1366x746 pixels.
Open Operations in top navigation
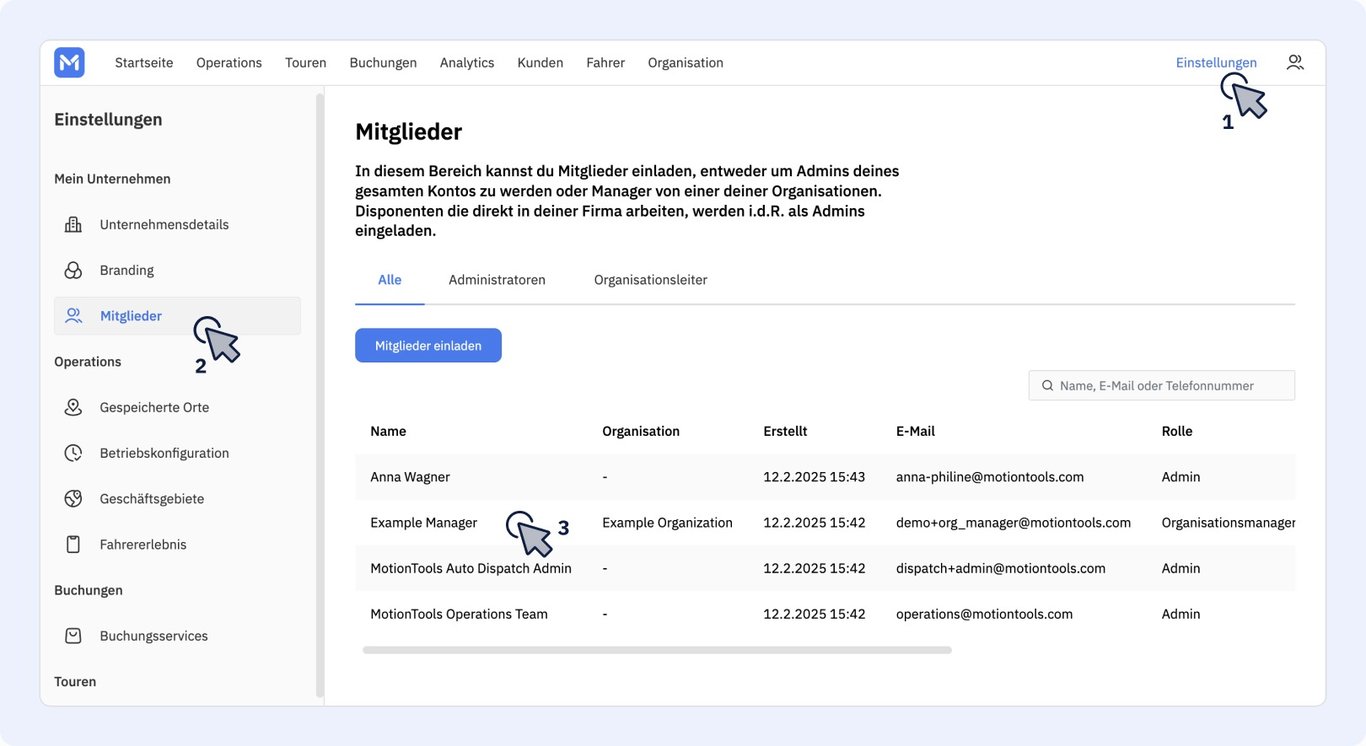coord(229,63)
